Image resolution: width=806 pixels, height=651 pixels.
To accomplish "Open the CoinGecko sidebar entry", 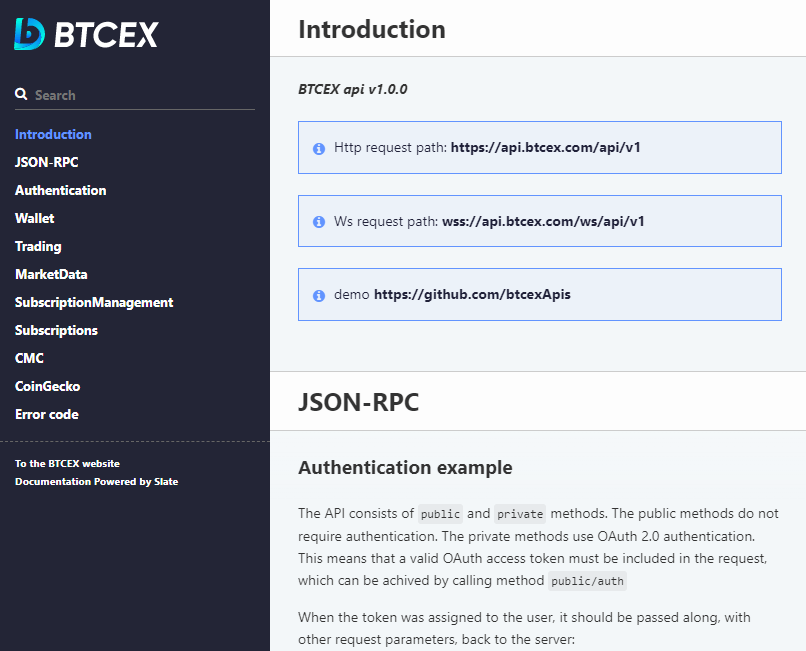I will click(47, 386).
